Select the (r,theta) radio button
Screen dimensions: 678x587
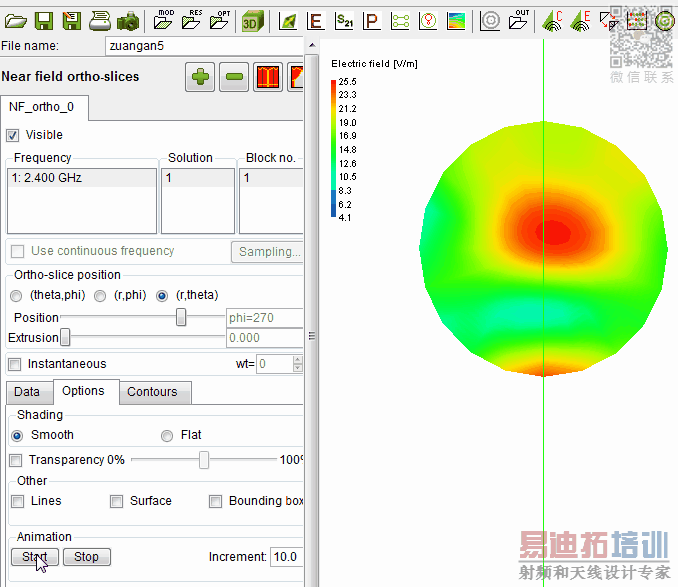[x=162, y=296]
